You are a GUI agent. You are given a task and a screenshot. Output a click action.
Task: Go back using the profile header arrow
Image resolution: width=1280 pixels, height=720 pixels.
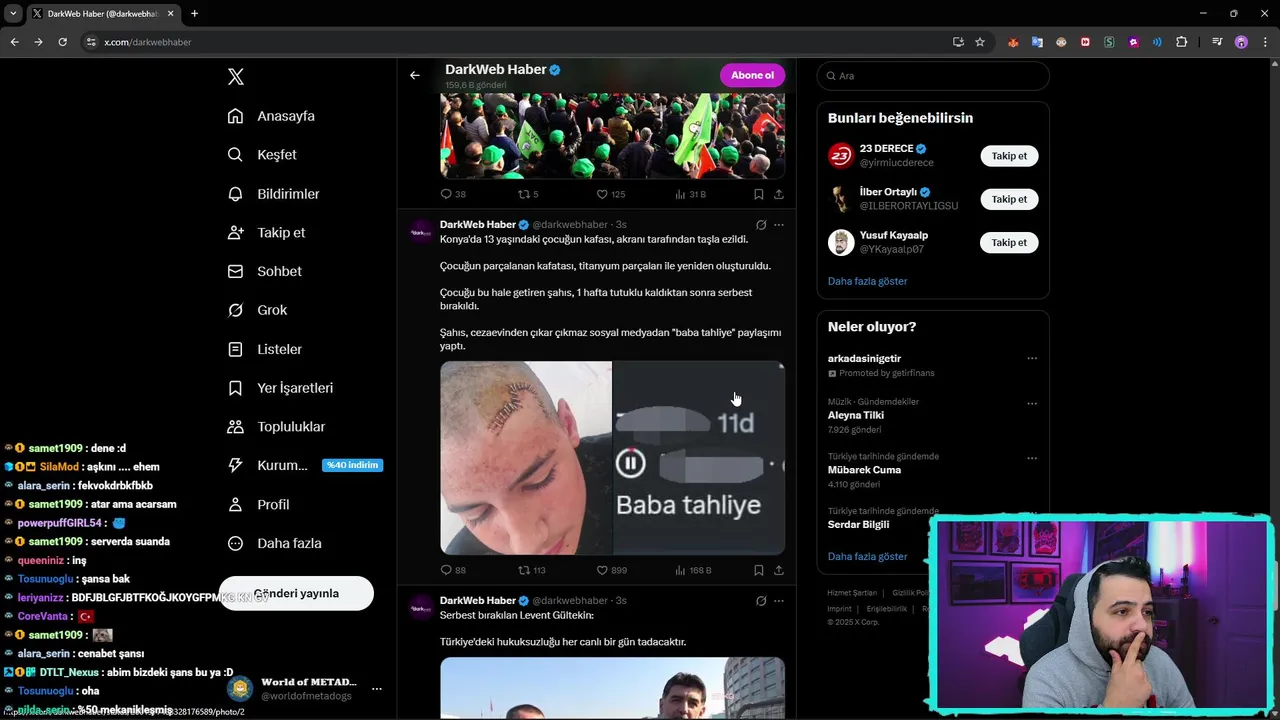click(x=415, y=75)
